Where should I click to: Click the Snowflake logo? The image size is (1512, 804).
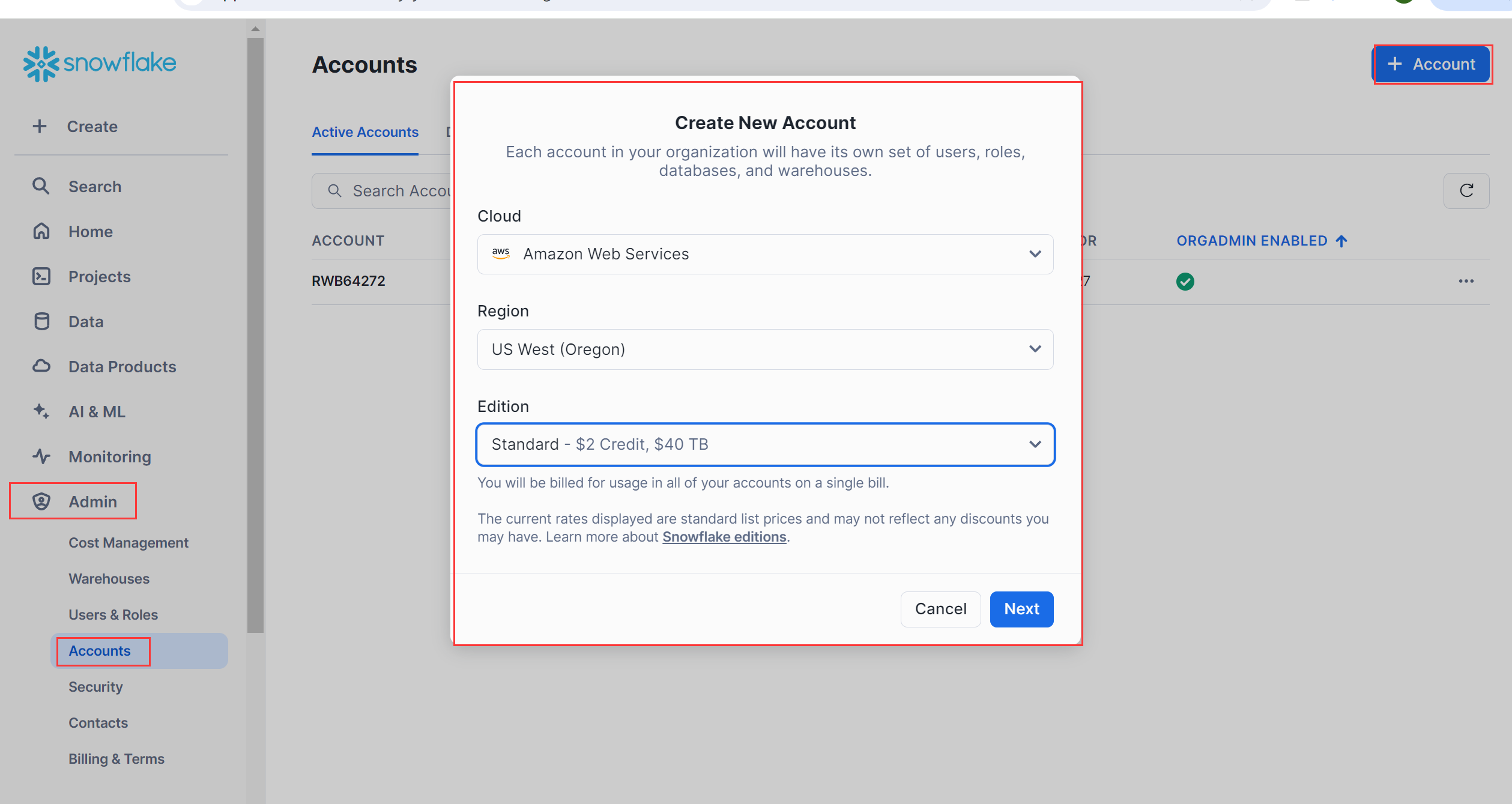click(x=100, y=64)
